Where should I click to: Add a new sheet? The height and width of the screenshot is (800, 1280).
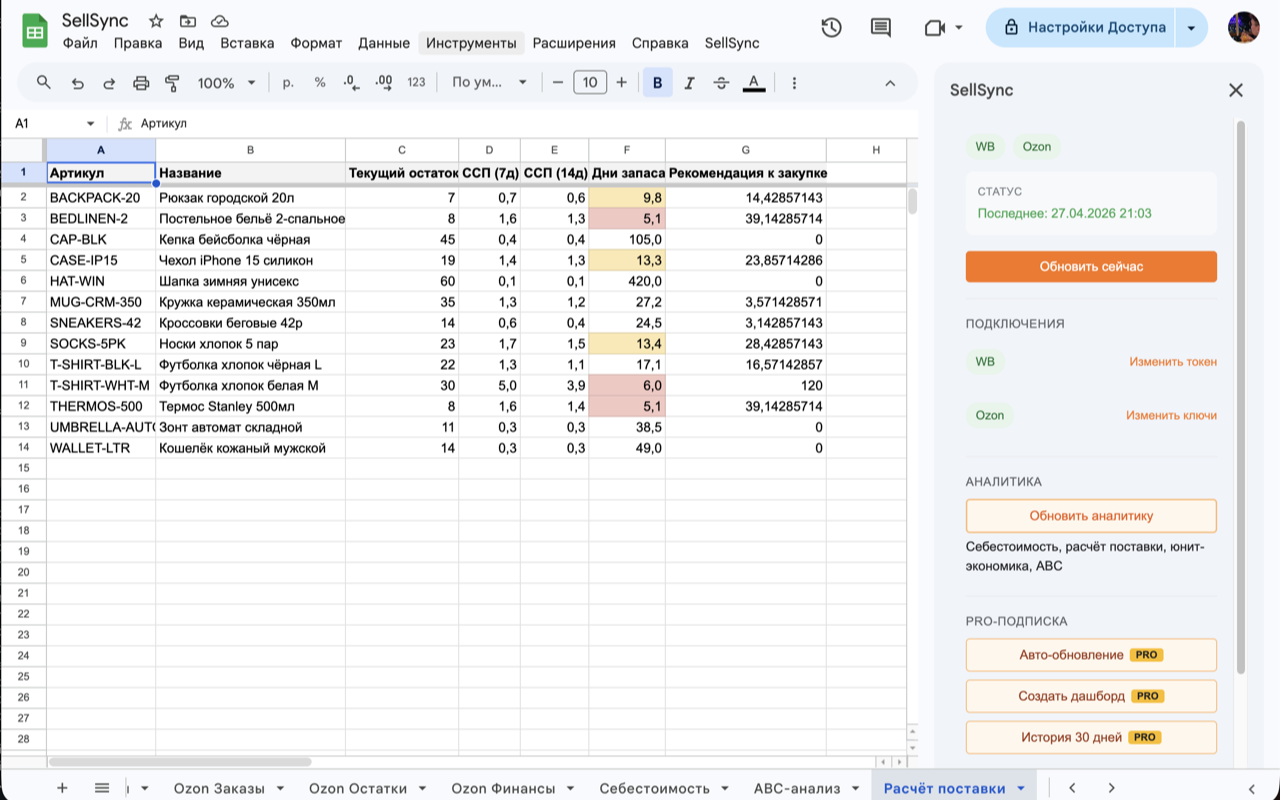62,788
